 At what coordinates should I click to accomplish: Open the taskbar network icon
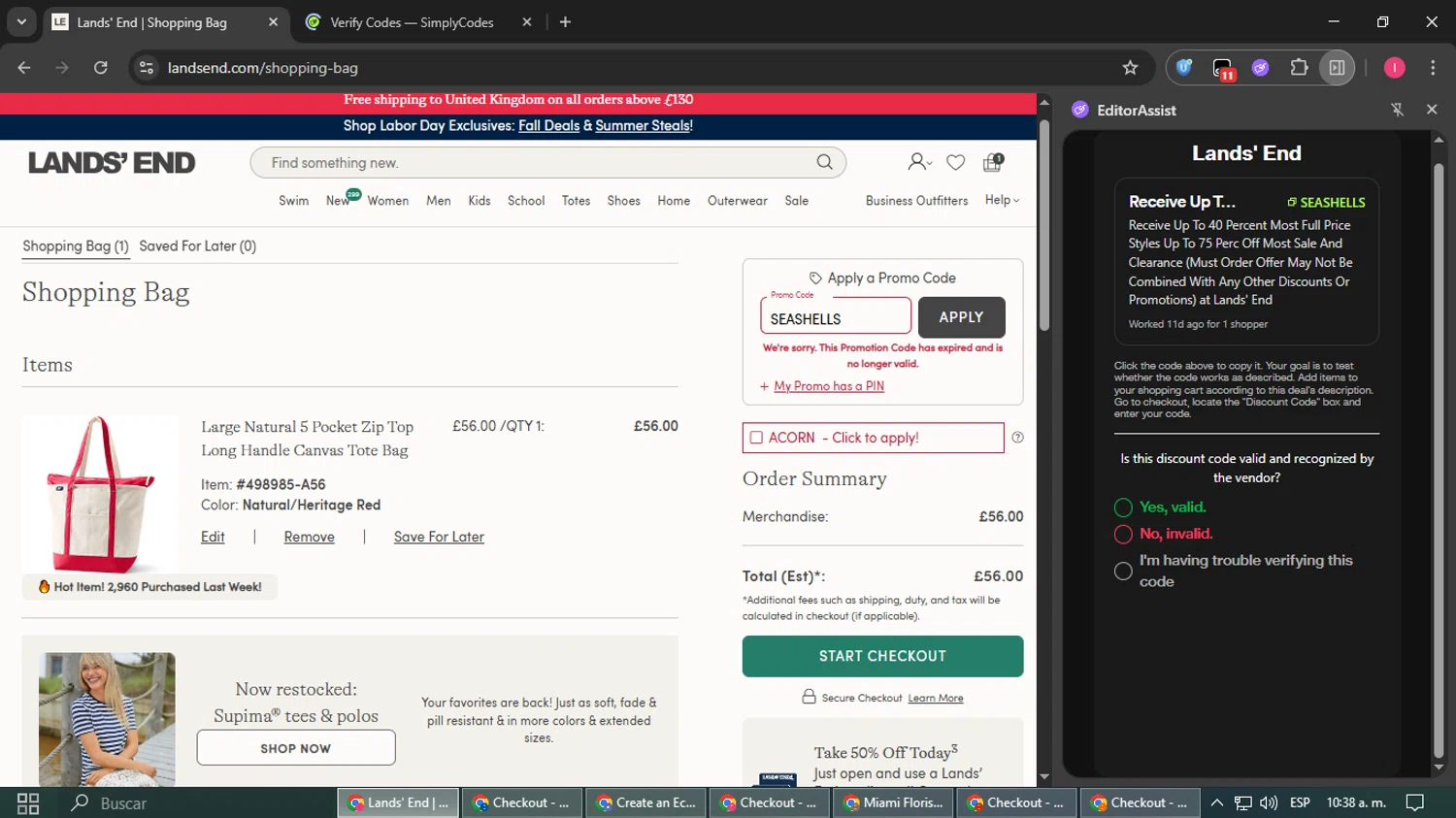pos(1242,802)
